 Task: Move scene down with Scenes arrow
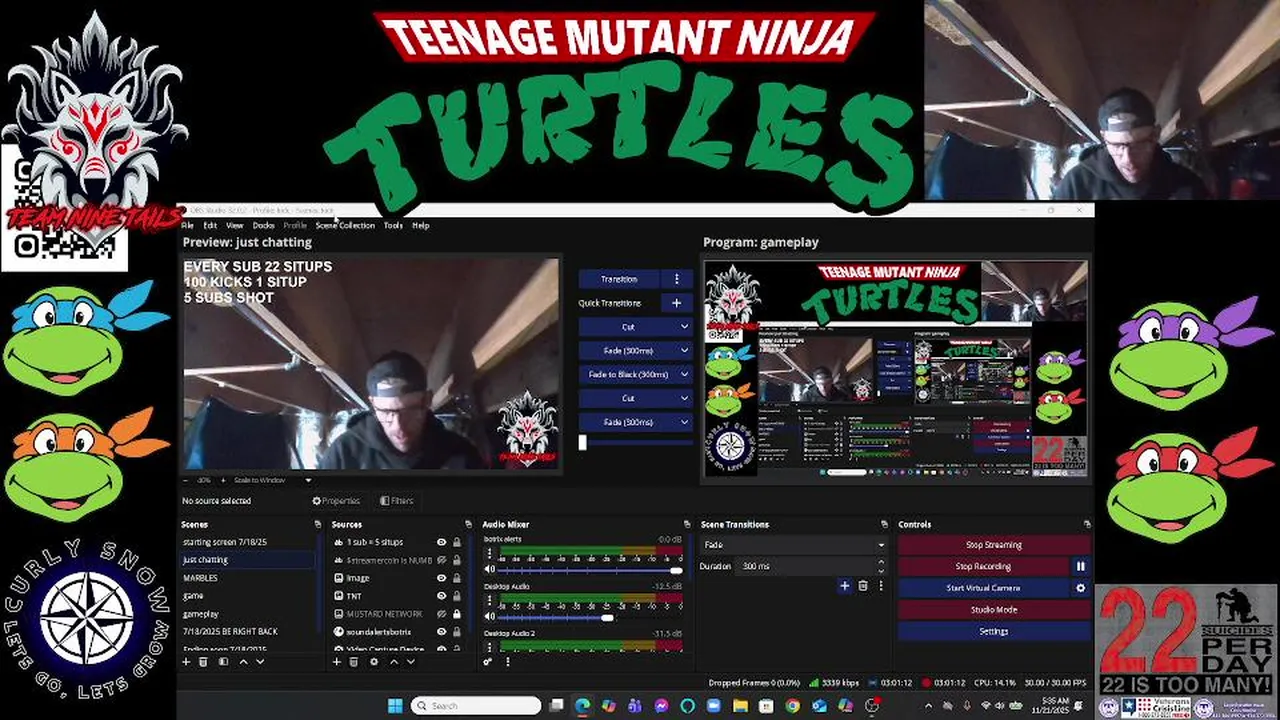260,662
